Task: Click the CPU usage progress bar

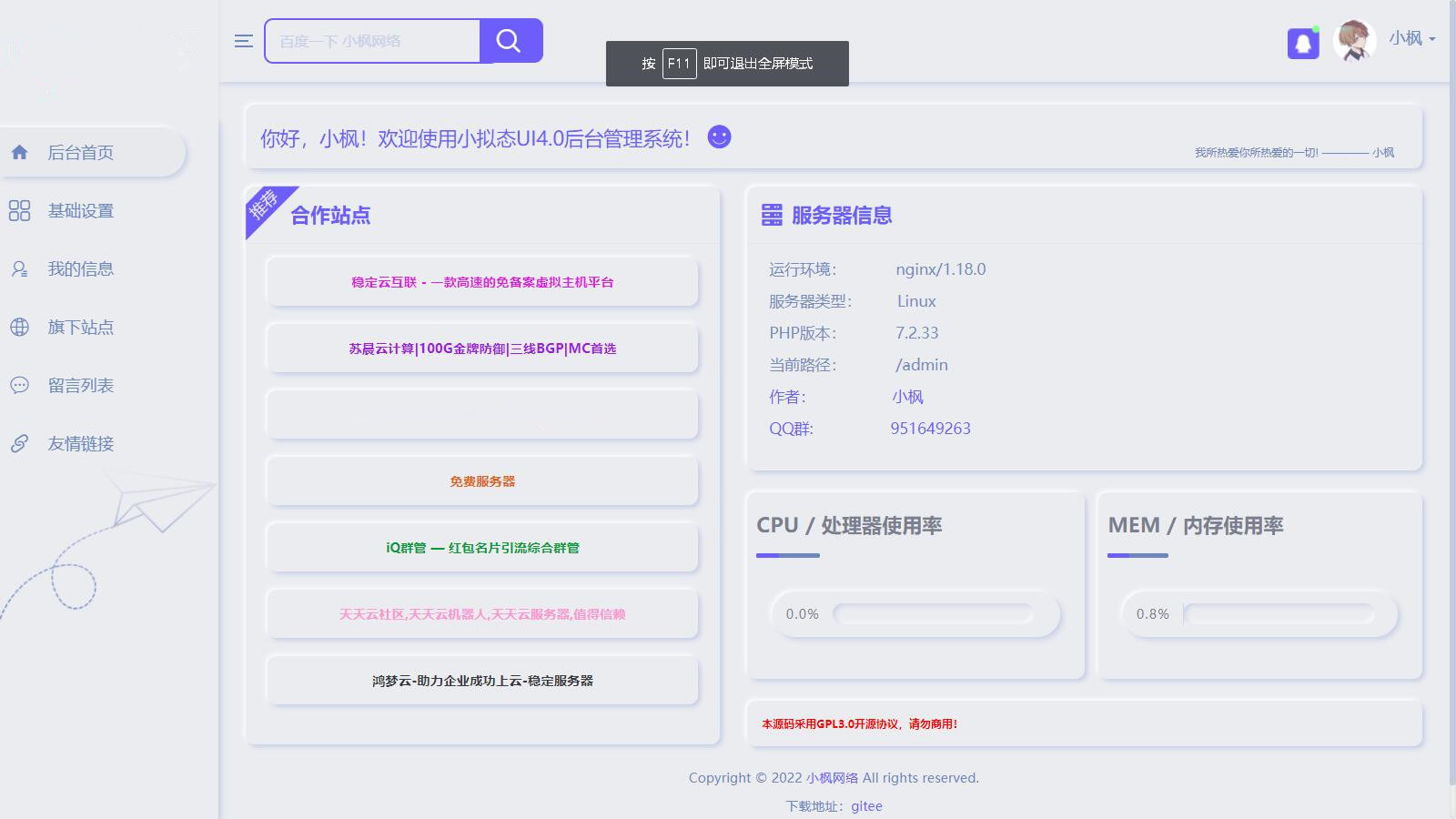Action: (933, 614)
